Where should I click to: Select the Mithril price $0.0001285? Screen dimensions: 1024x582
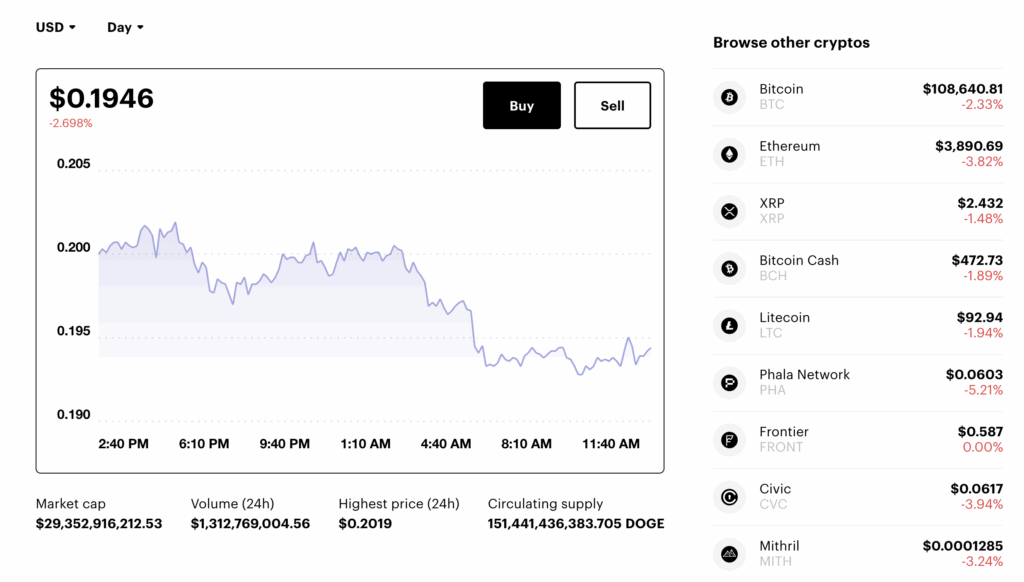point(962,546)
